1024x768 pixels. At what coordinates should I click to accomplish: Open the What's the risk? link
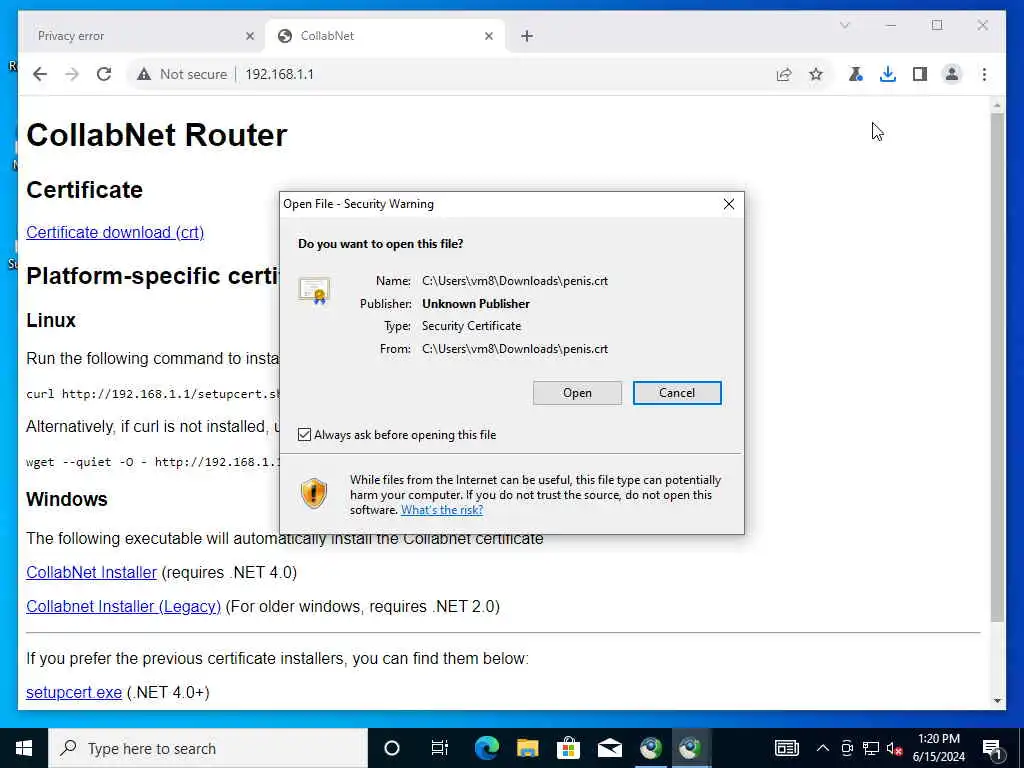pyautogui.click(x=441, y=510)
